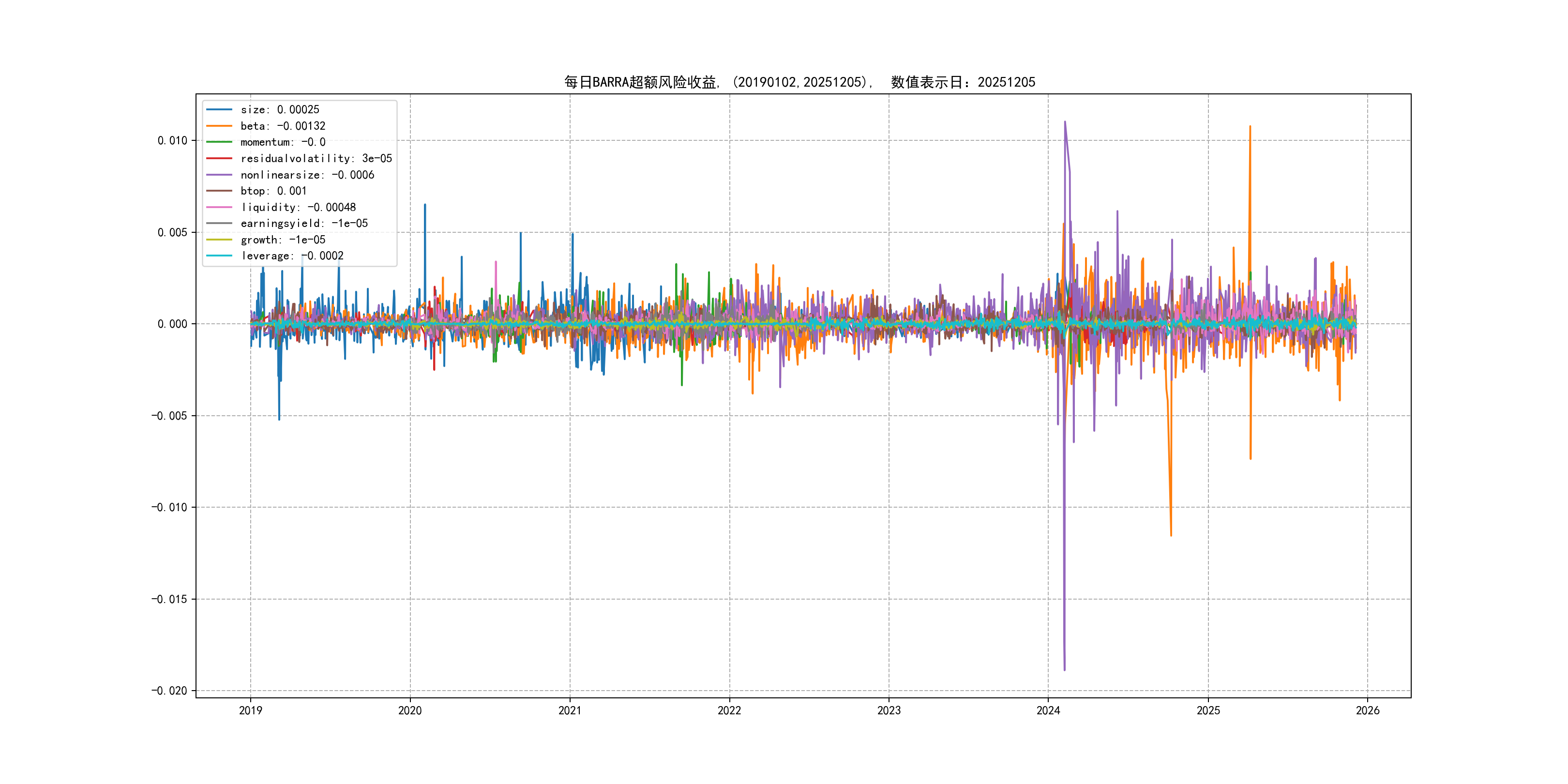1568x784 pixels.
Task: Click the red residualvolatility legend line
Action: coord(219,158)
